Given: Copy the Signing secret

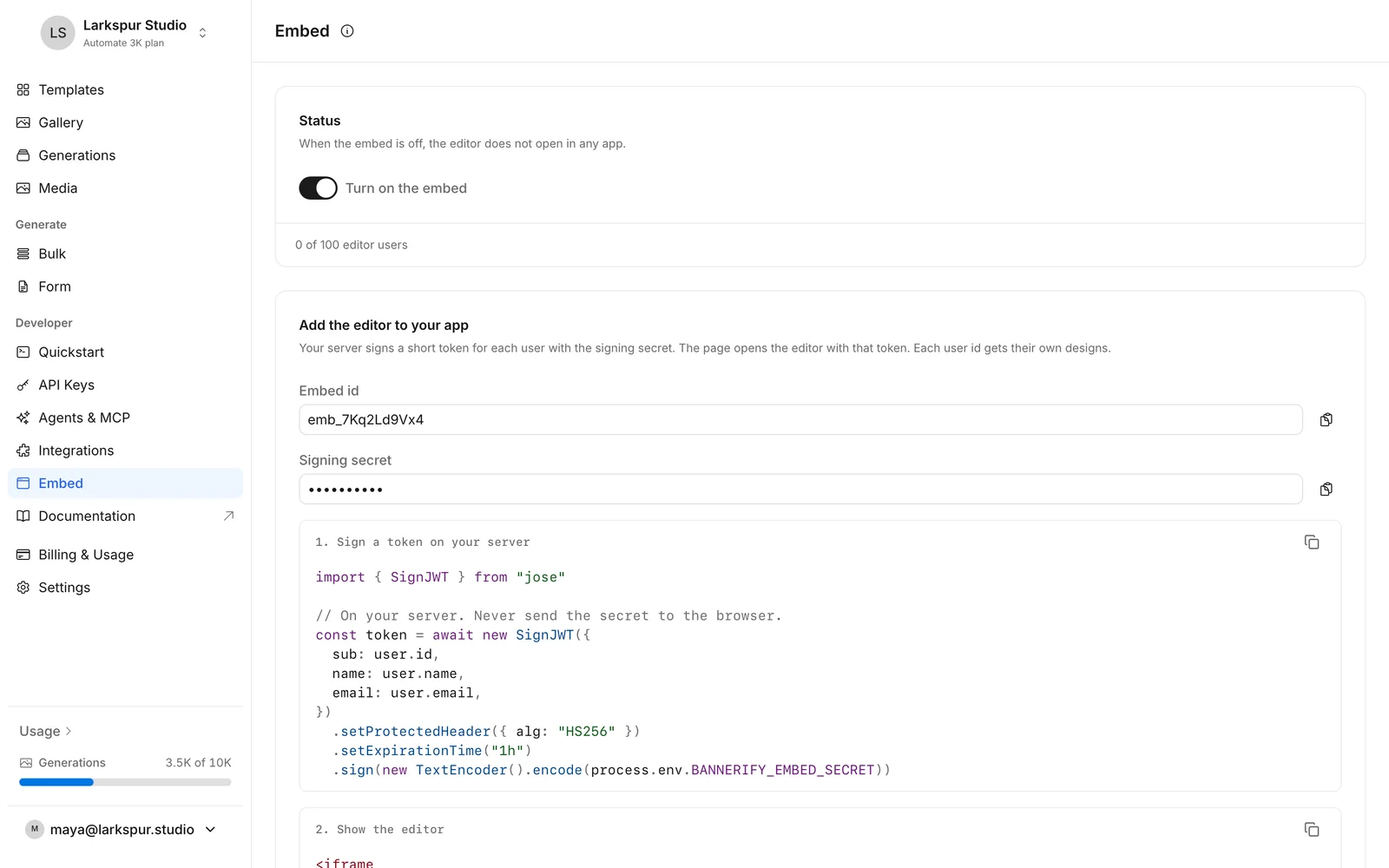Looking at the screenshot, I should tap(1326, 490).
